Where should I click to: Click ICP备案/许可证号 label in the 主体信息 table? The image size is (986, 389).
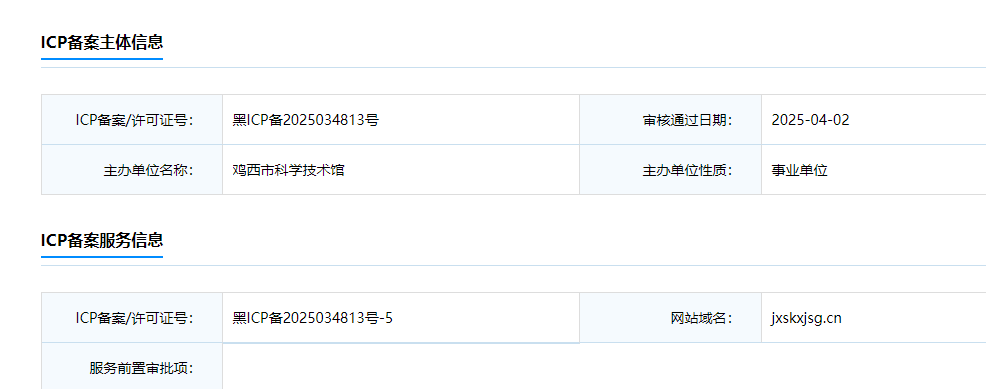(134, 120)
